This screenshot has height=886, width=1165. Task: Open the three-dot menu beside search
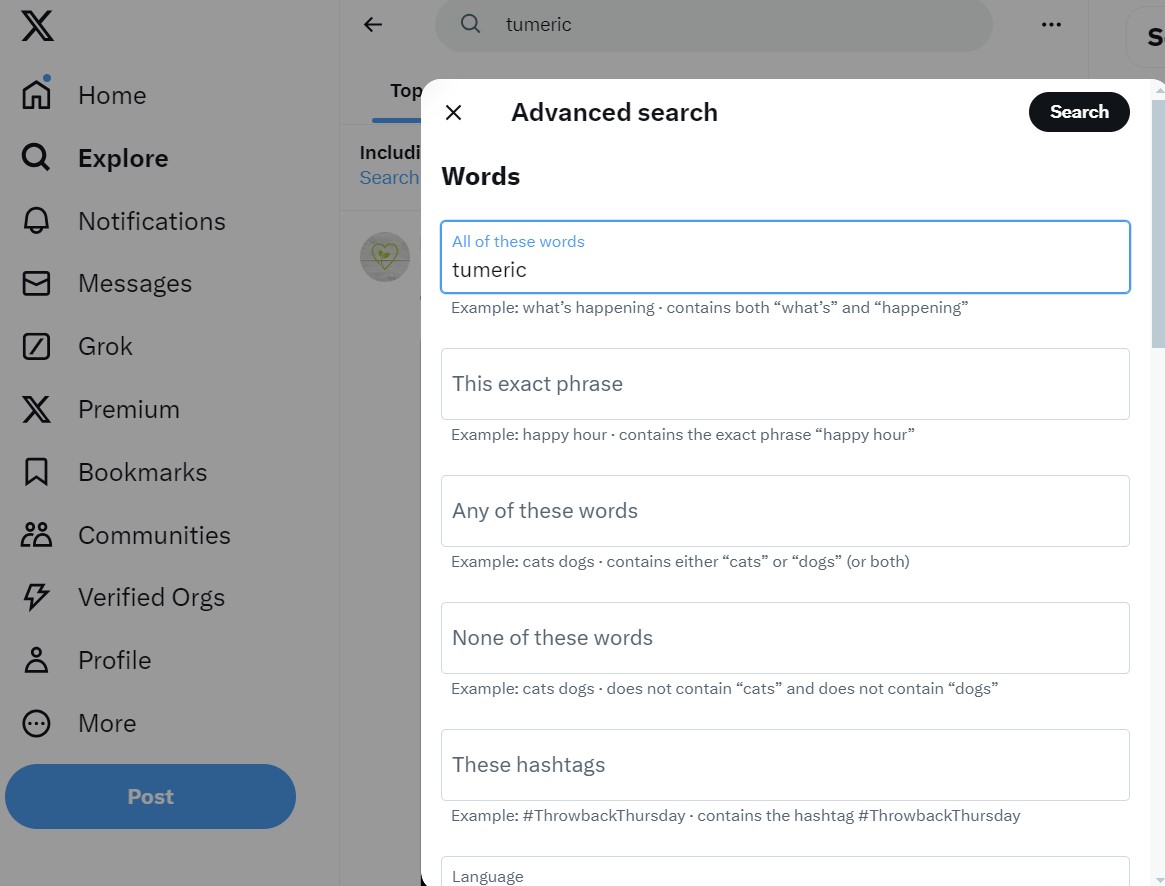[x=1050, y=24]
